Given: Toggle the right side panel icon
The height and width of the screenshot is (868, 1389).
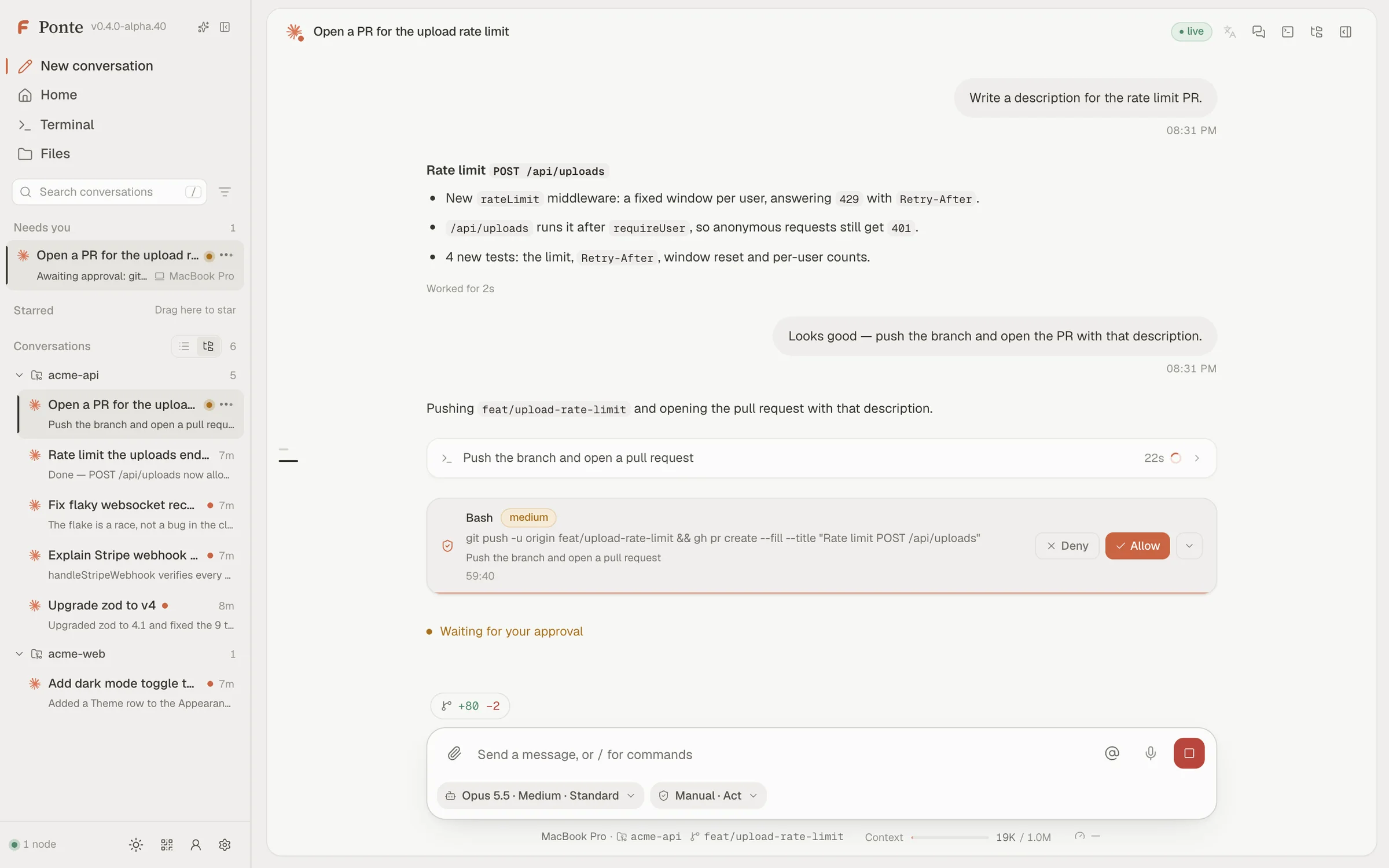Looking at the screenshot, I should click(x=1346, y=32).
